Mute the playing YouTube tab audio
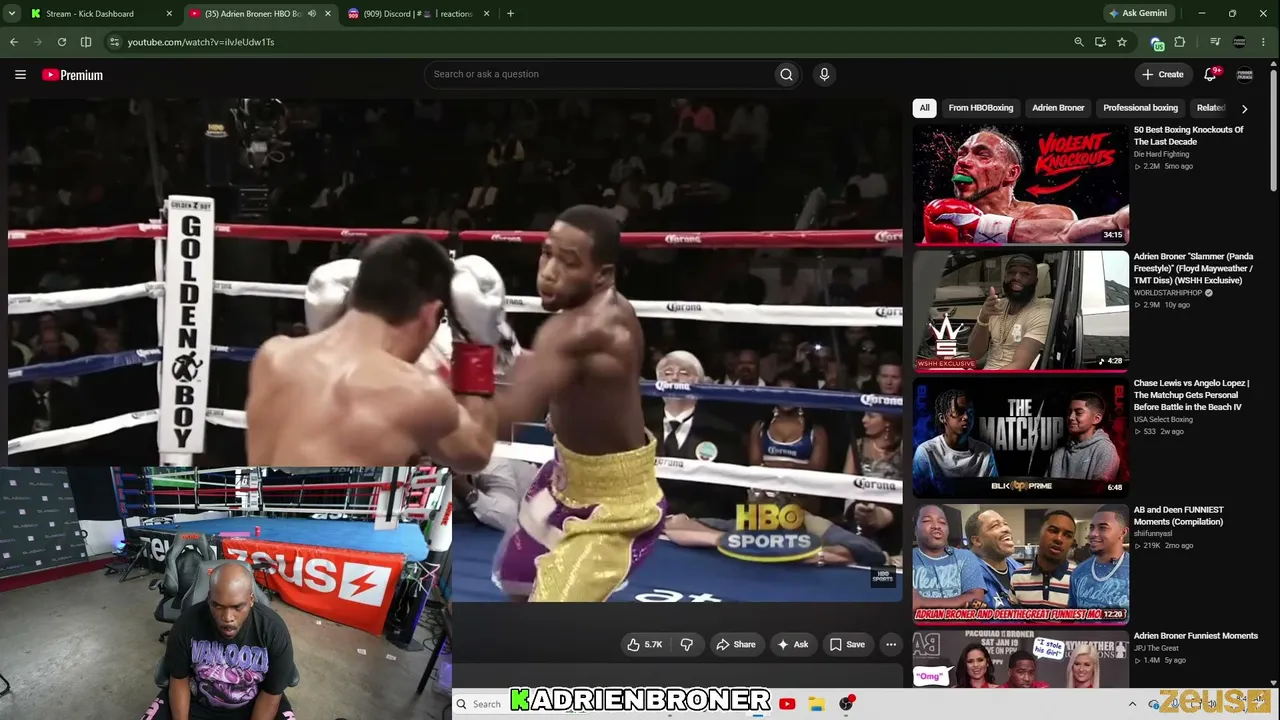 click(x=312, y=14)
